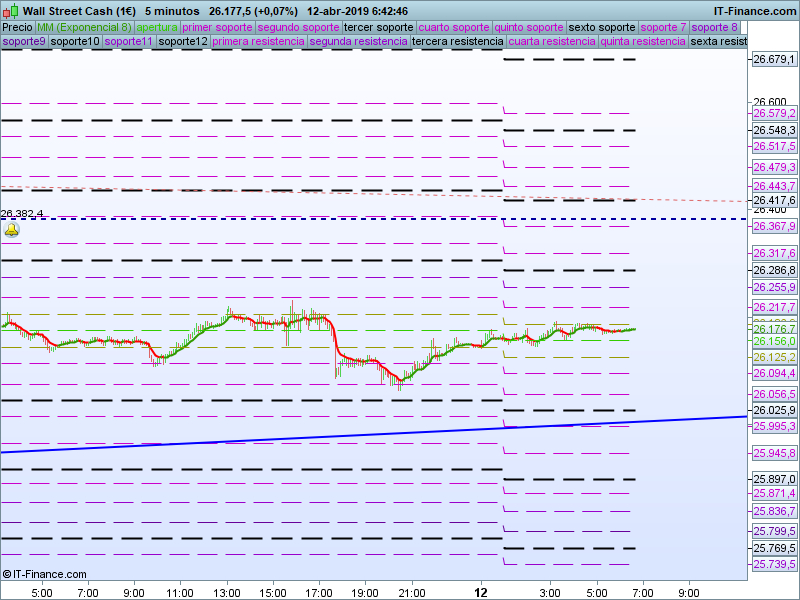Click the 26.056,5 price label
Screen dimensions: 800x600
774,394
